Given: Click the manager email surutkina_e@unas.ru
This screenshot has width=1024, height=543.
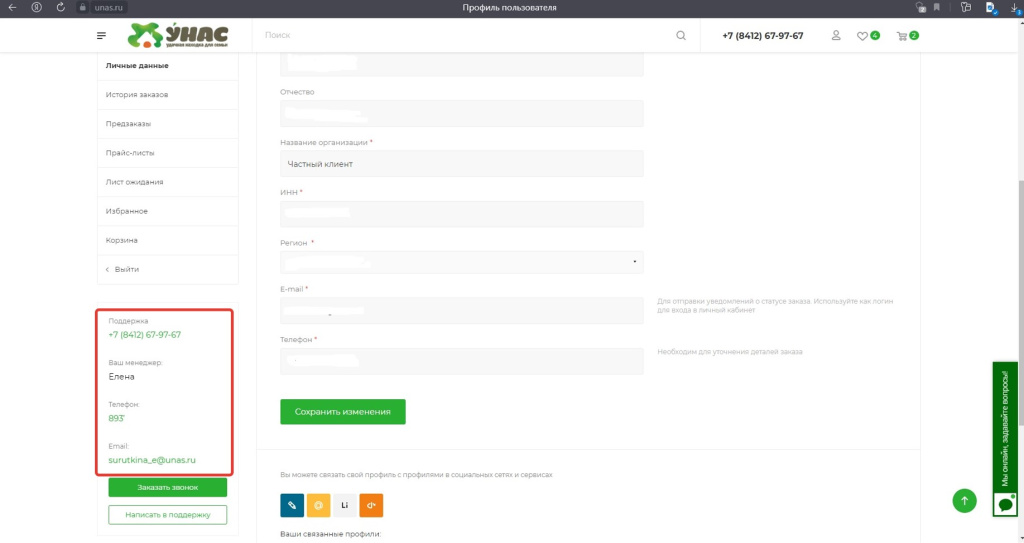Looking at the screenshot, I should pyautogui.click(x=152, y=460).
